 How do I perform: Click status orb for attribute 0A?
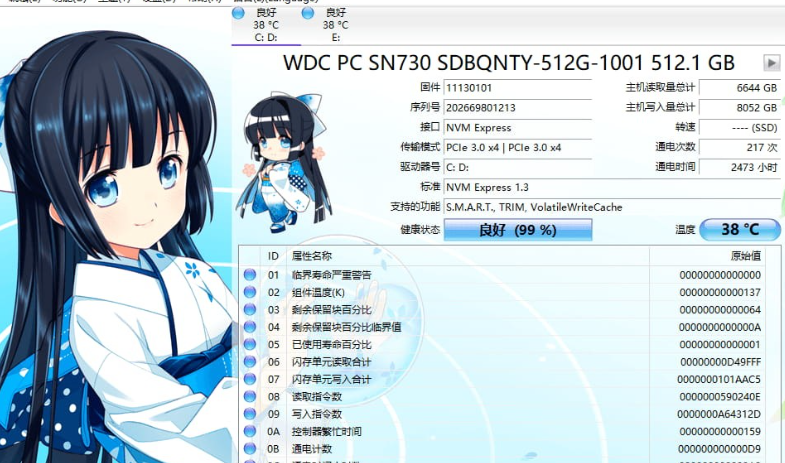pyautogui.click(x=250, y=431)
